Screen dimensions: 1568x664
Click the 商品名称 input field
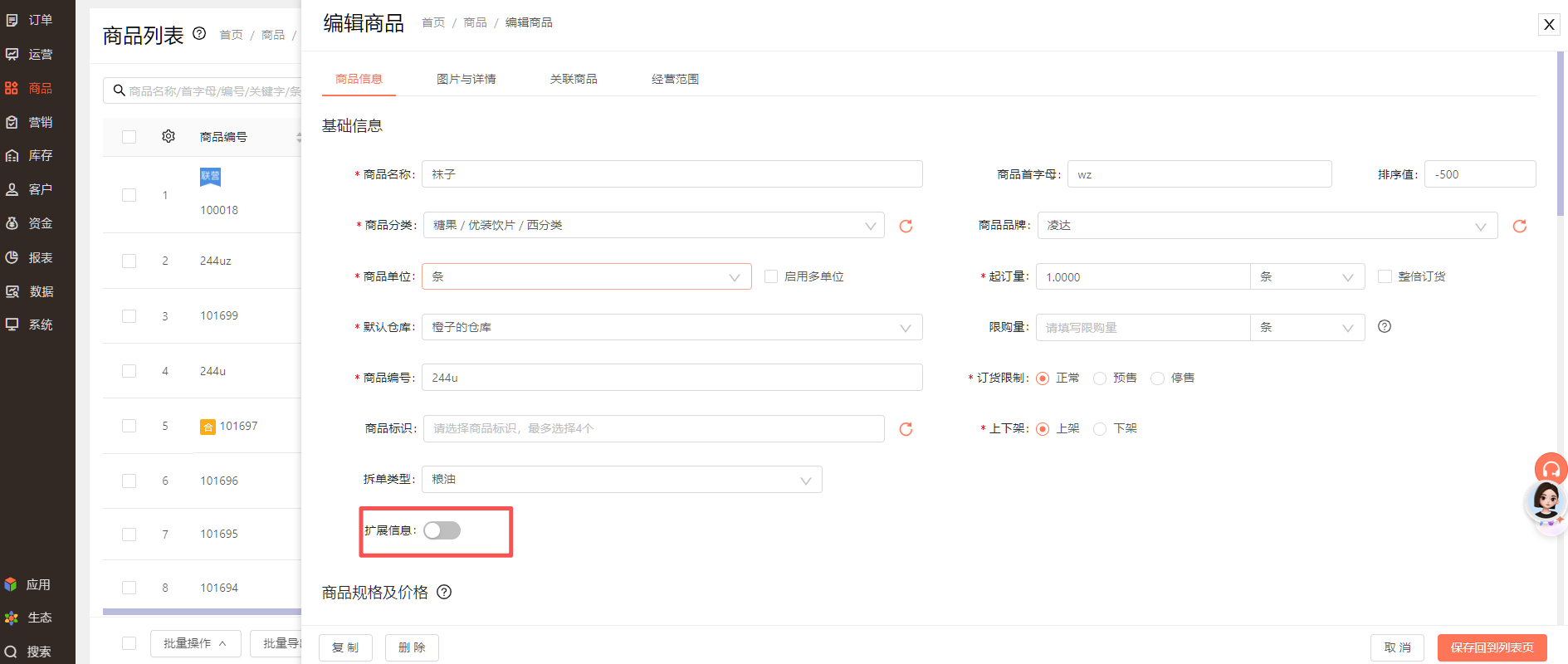pyautogui.click(x=672, y=174)
